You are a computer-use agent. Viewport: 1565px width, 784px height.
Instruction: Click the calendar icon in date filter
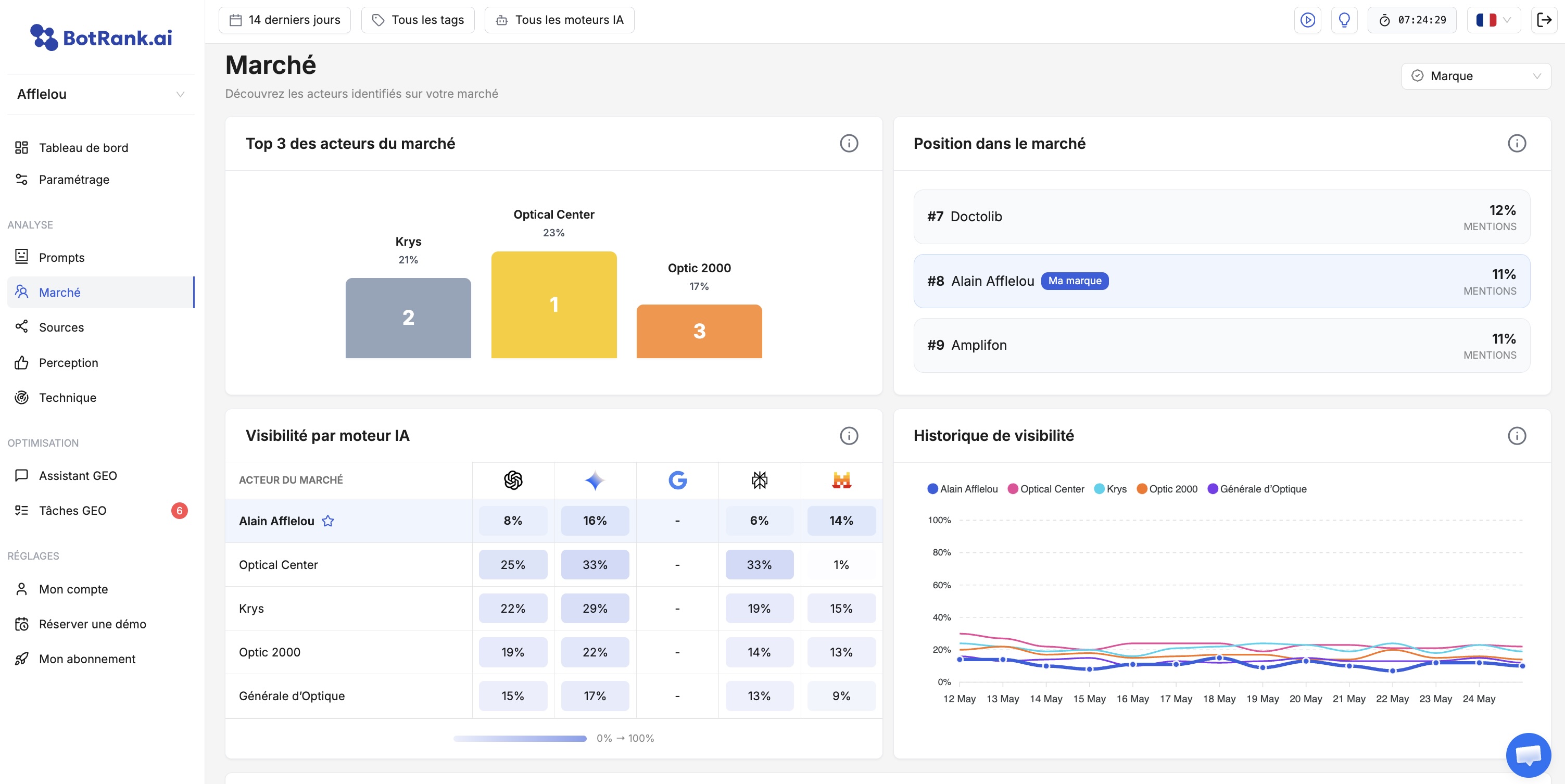(235, 20)
